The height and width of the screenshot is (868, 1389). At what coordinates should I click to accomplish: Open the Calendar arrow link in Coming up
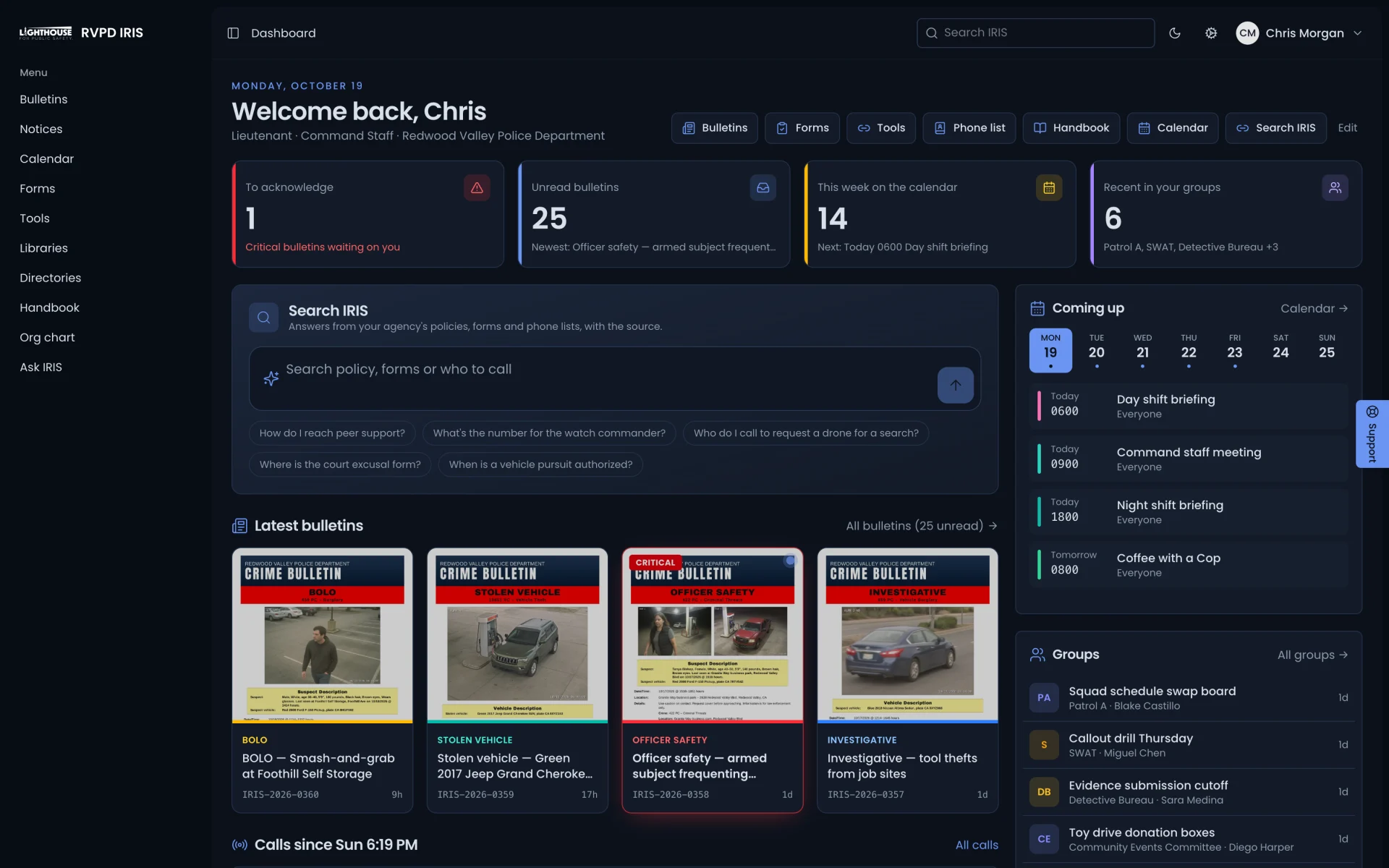click(x=1314, y=309)
